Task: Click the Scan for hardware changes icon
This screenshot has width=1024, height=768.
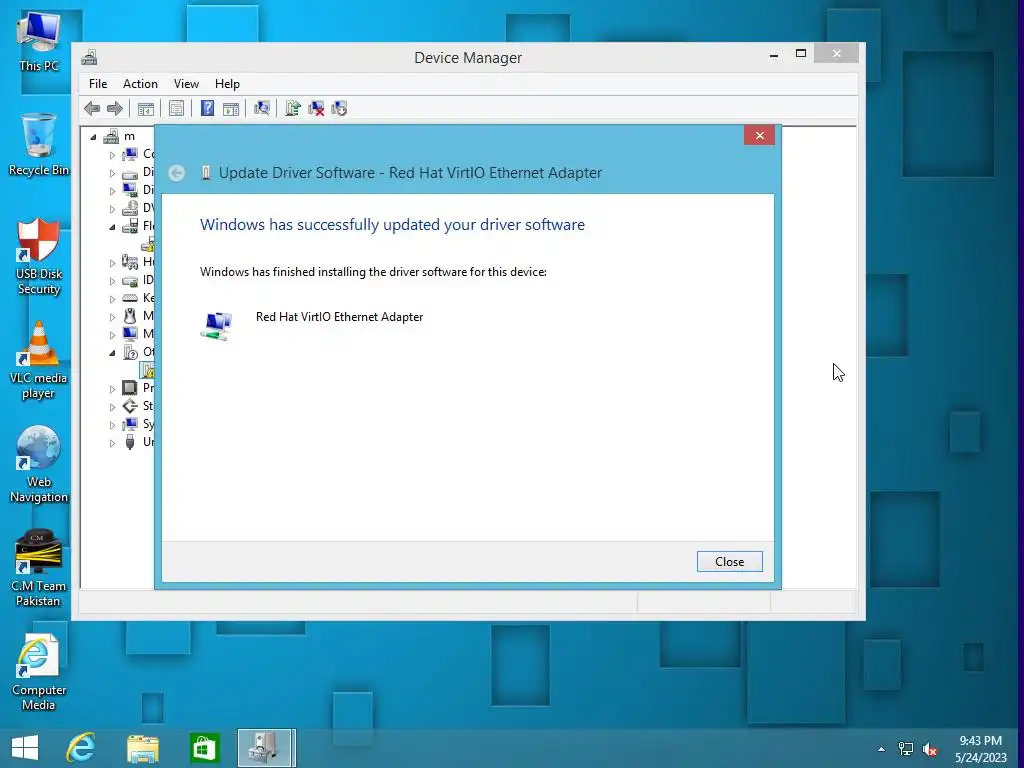Action: pyautogui.click(x=262, y=108)
